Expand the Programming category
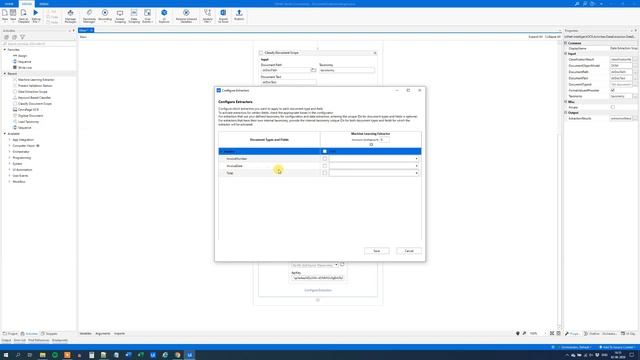Viewport: 640px width, 360px height. [10, 158]
